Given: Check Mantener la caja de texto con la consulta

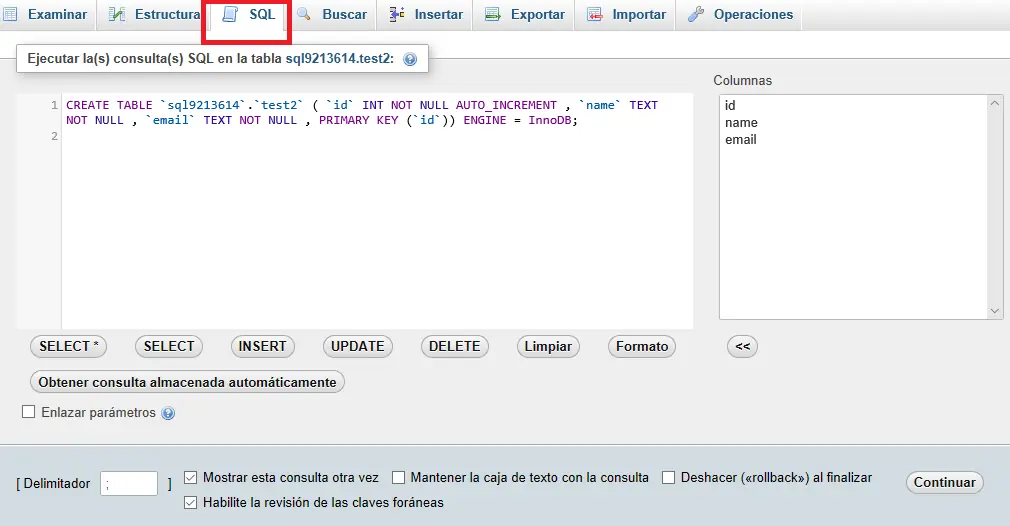Looking at the screenshot, I should [x=398, y=478].
